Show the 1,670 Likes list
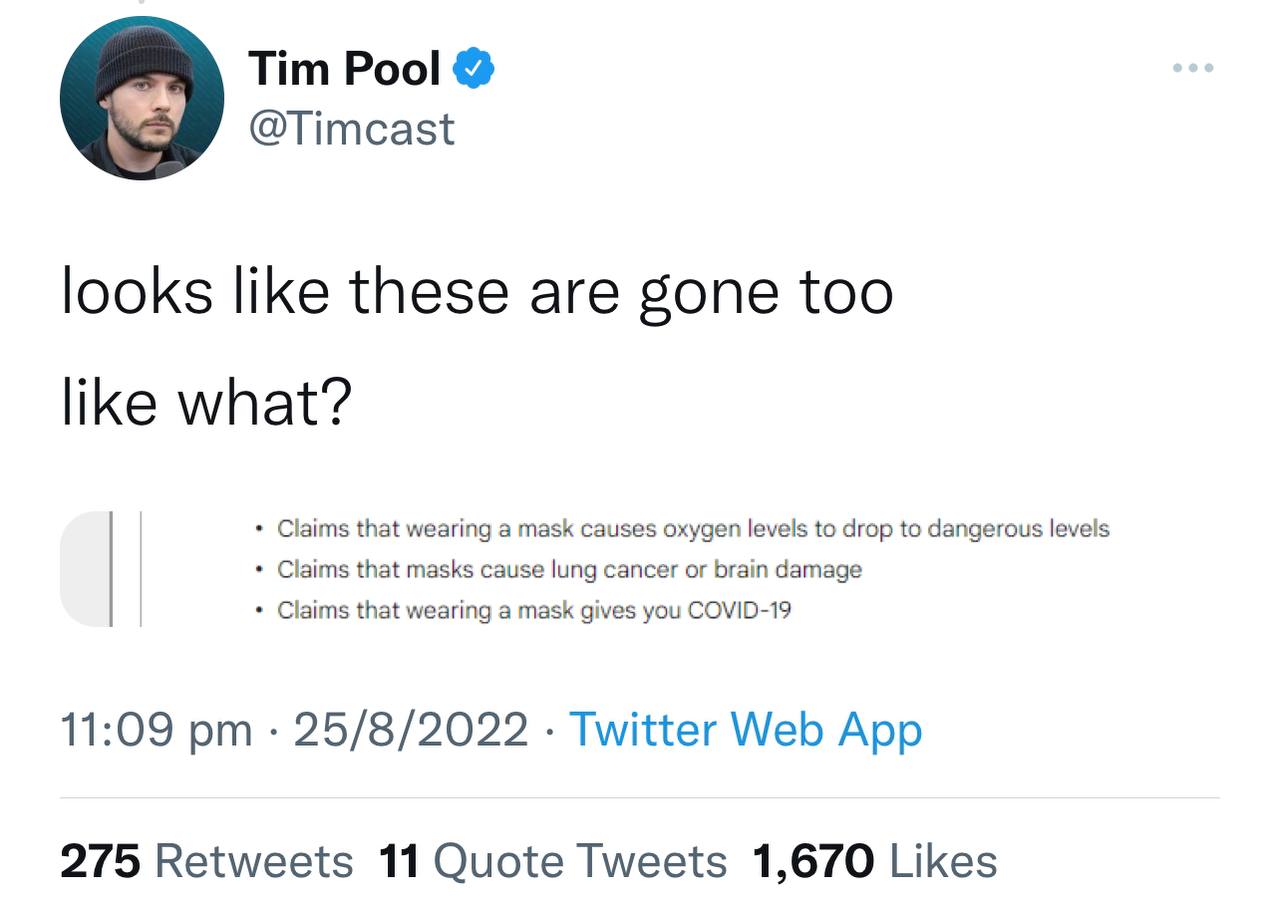Image resolution: width=1280 pixels, height=903 pixels. 875,861
